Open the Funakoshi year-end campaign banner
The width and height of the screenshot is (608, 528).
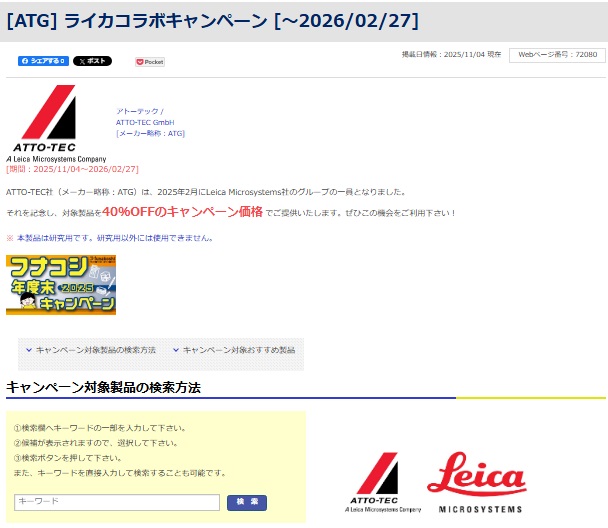61,285
